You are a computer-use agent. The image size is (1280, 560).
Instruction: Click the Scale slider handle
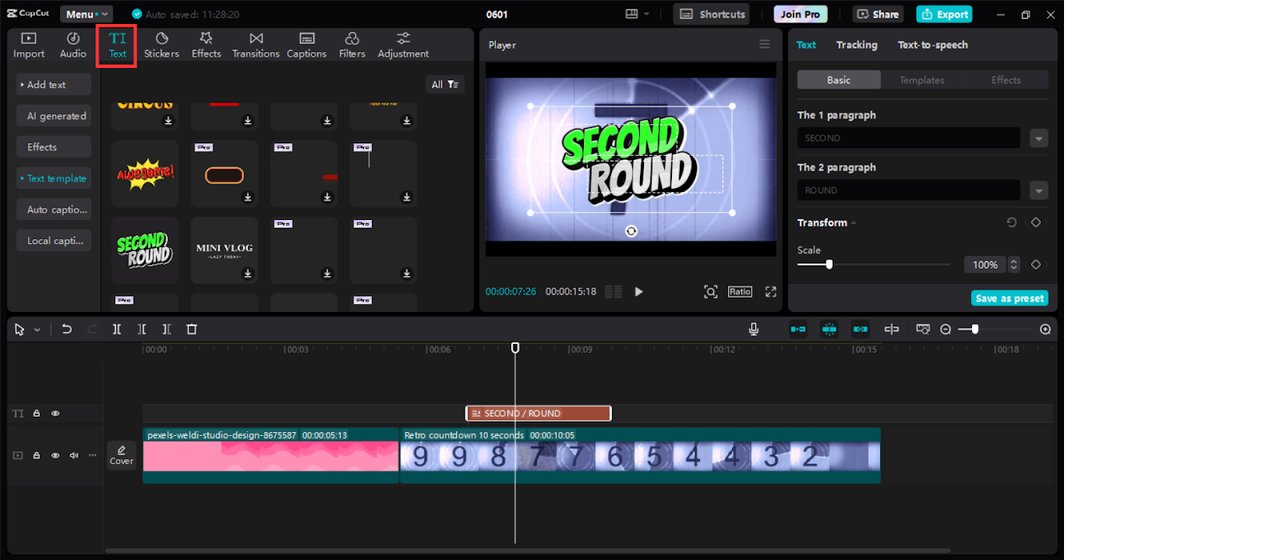pyautogui.click(x=829, y=265)
